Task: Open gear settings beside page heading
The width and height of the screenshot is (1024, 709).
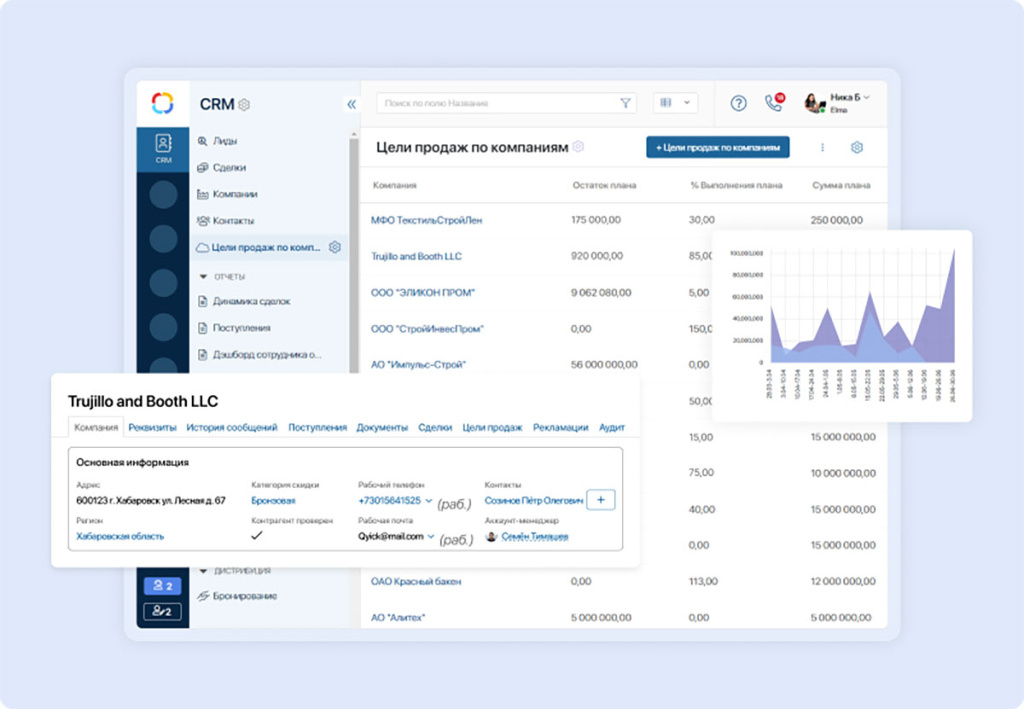Action: coord(578,147)
